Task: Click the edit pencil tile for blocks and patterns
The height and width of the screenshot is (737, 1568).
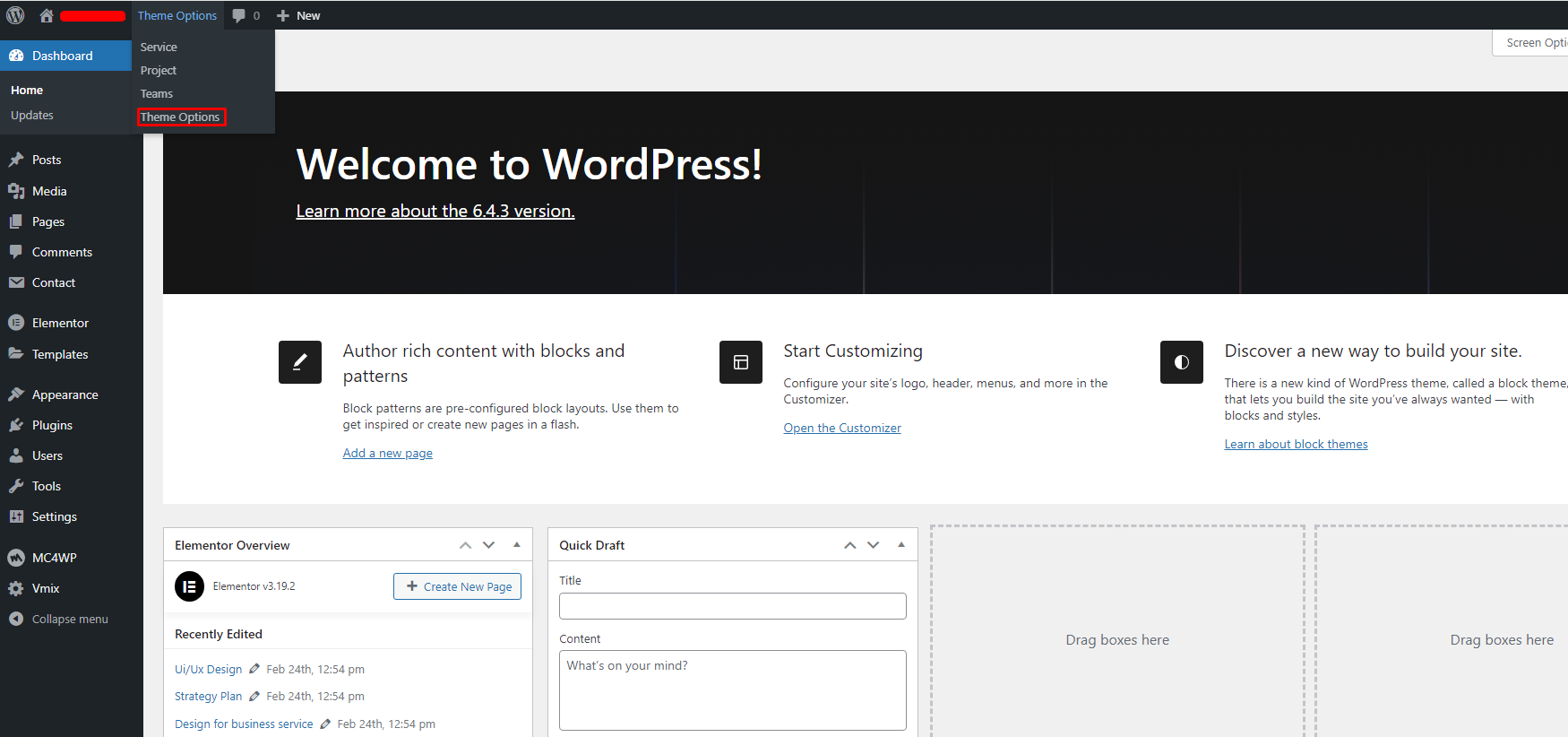Action: coord(300,362)
